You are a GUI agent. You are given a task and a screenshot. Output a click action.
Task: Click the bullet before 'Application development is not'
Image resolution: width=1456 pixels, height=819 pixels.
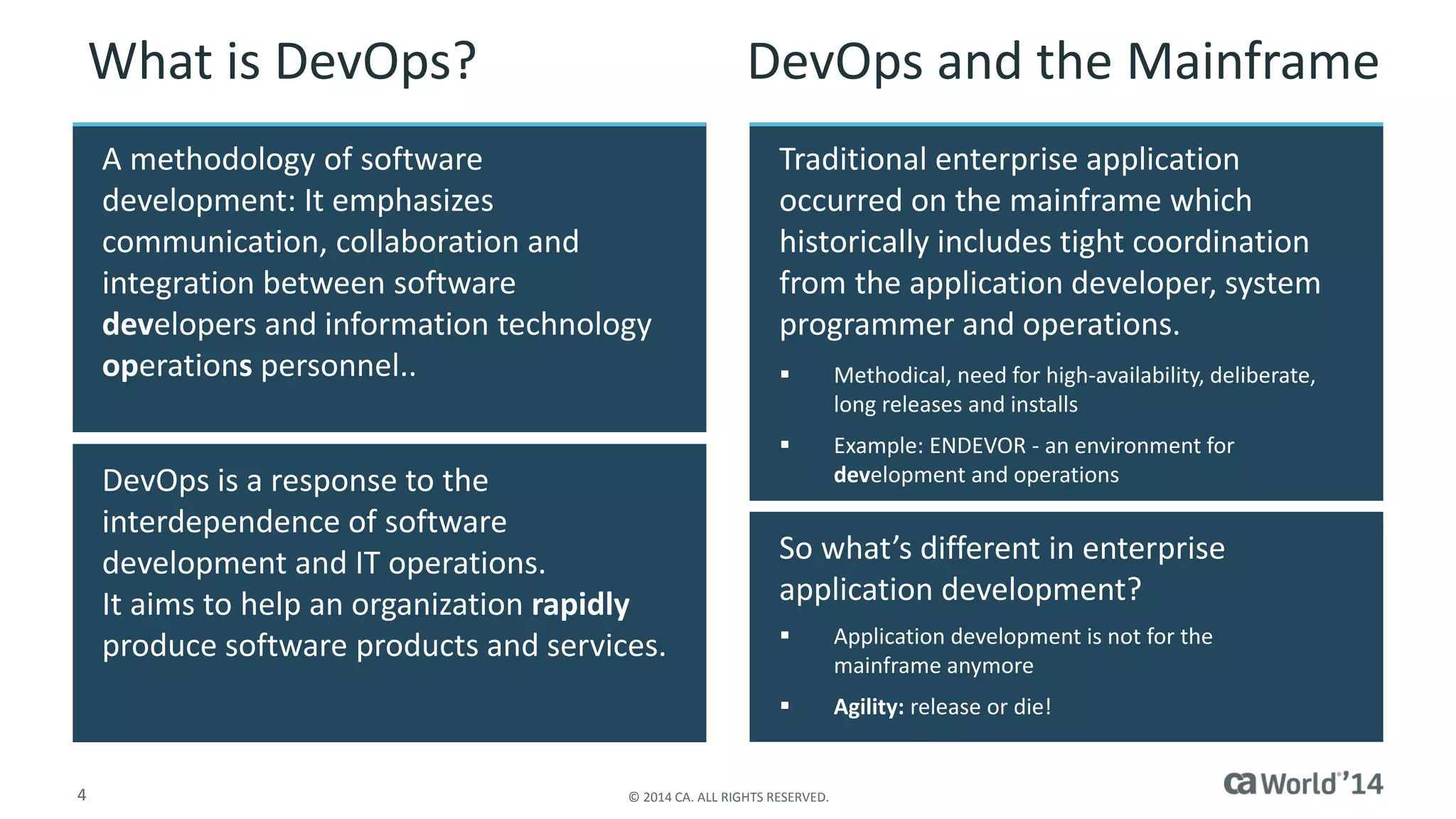[785, 635]
